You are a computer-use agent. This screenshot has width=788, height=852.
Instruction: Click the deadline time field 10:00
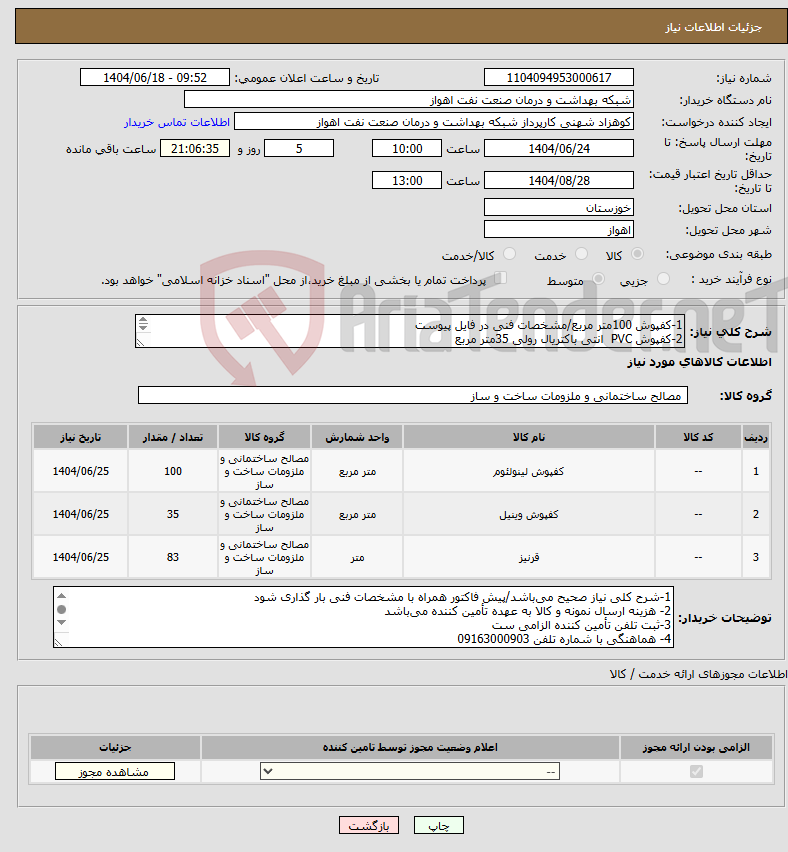(406, 148)
